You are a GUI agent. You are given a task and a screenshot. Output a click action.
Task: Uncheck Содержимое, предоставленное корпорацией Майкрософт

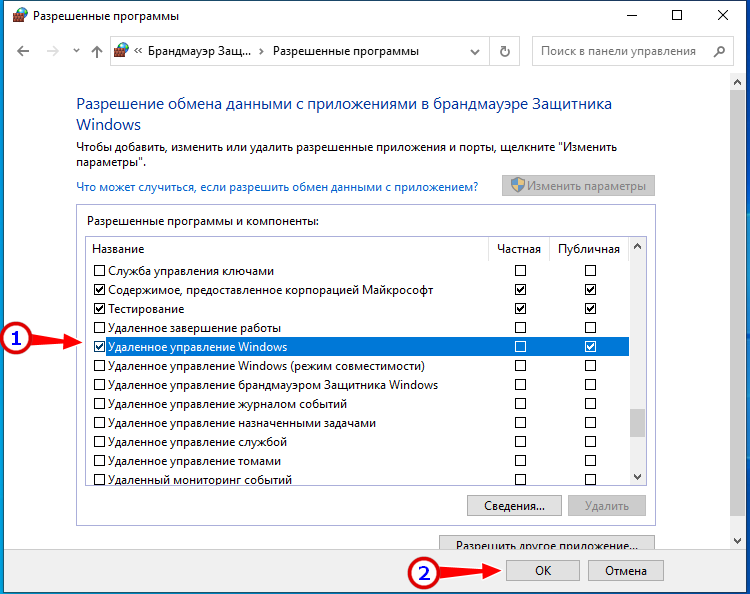click(99, 290)
